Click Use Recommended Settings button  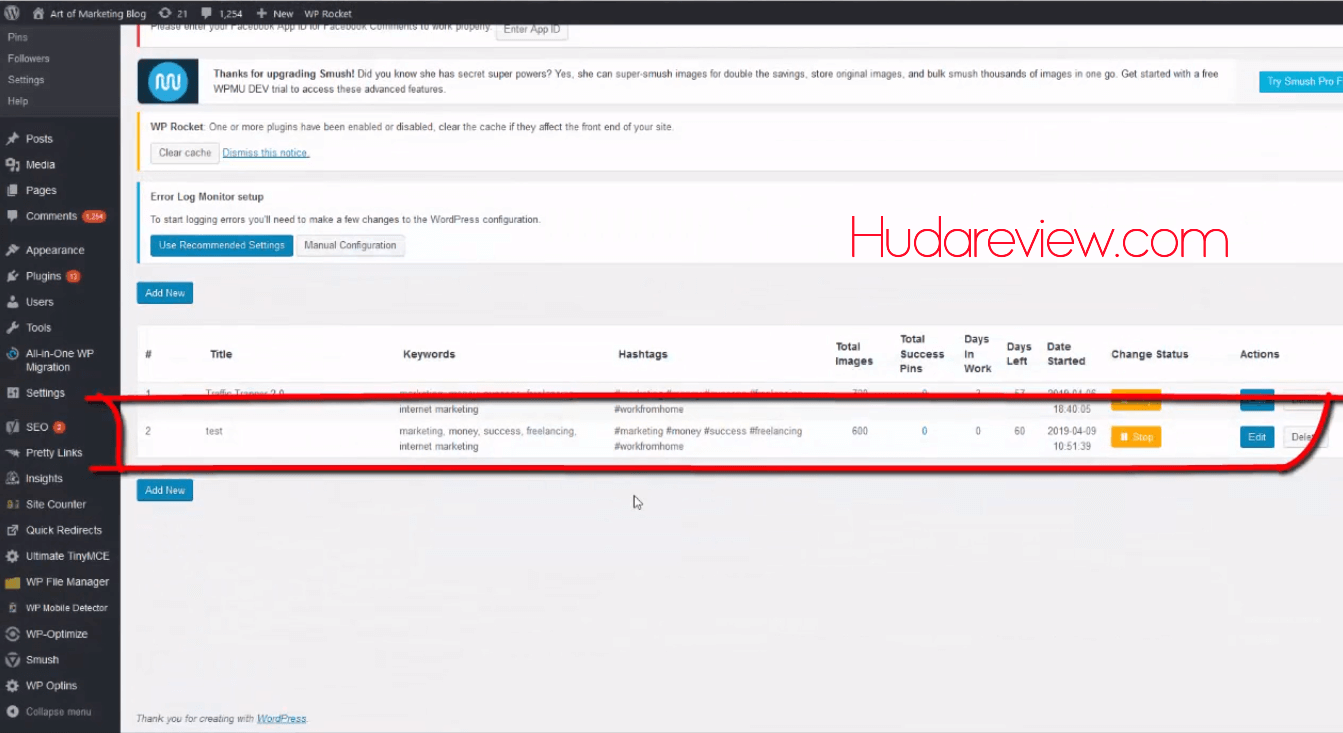tap(222, 245)
